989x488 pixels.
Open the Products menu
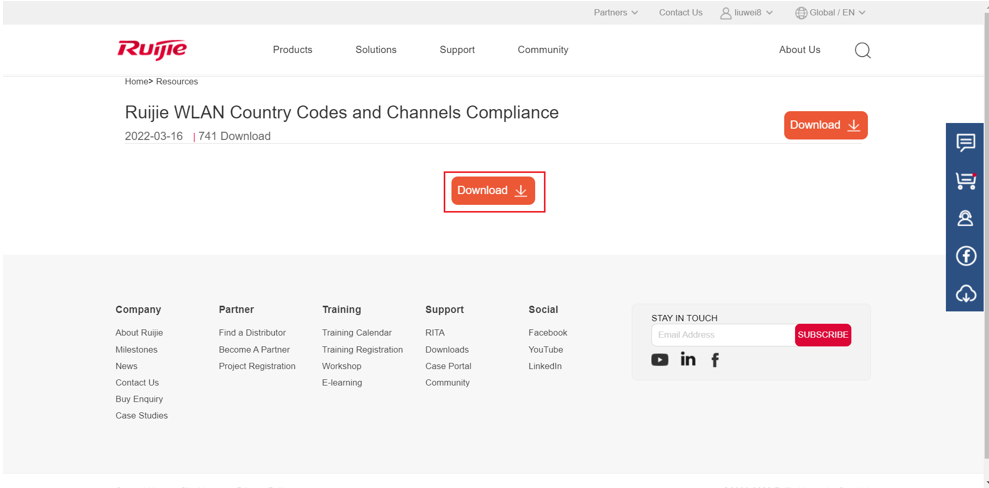click(x=293, y=50)
